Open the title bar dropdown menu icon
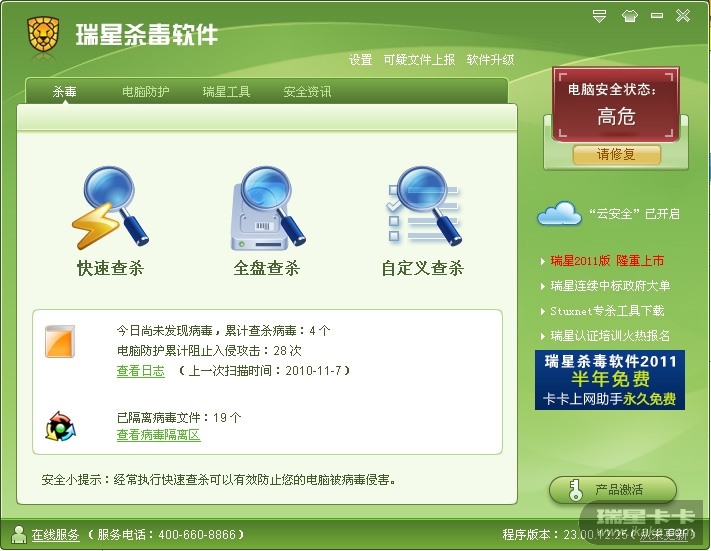 599,16
